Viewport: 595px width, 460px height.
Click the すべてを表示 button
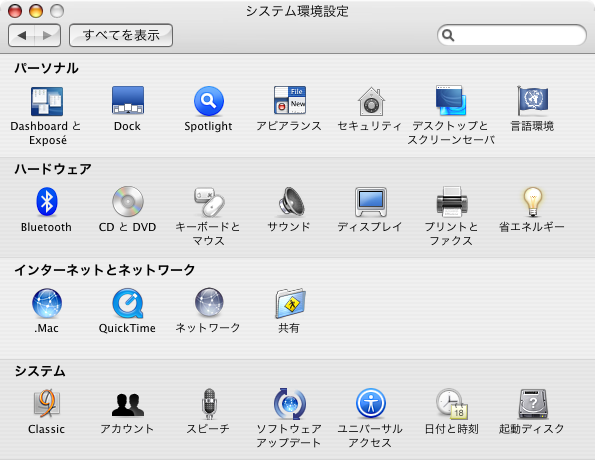121,35
